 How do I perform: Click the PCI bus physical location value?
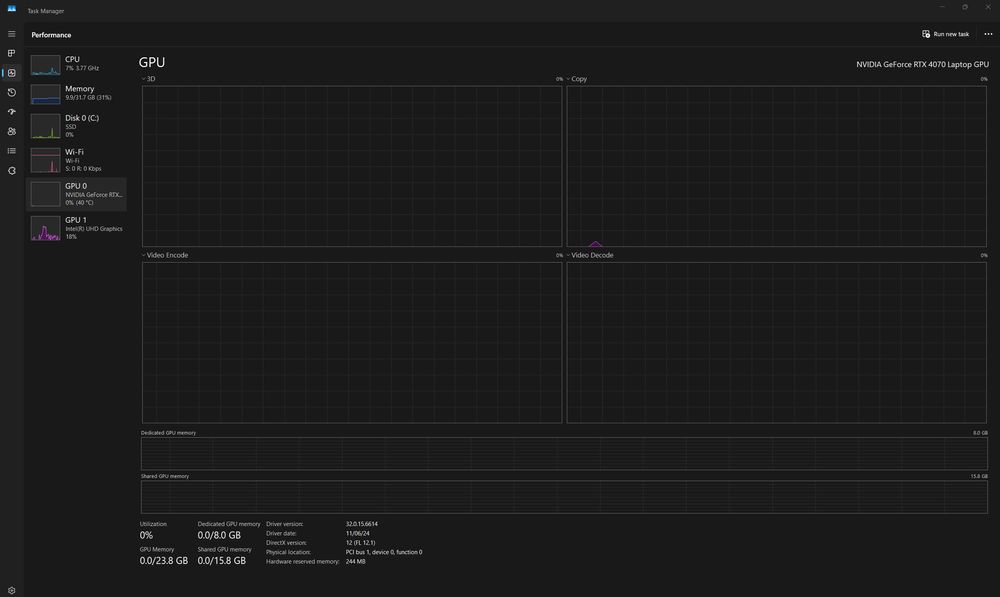click(384, 552)
